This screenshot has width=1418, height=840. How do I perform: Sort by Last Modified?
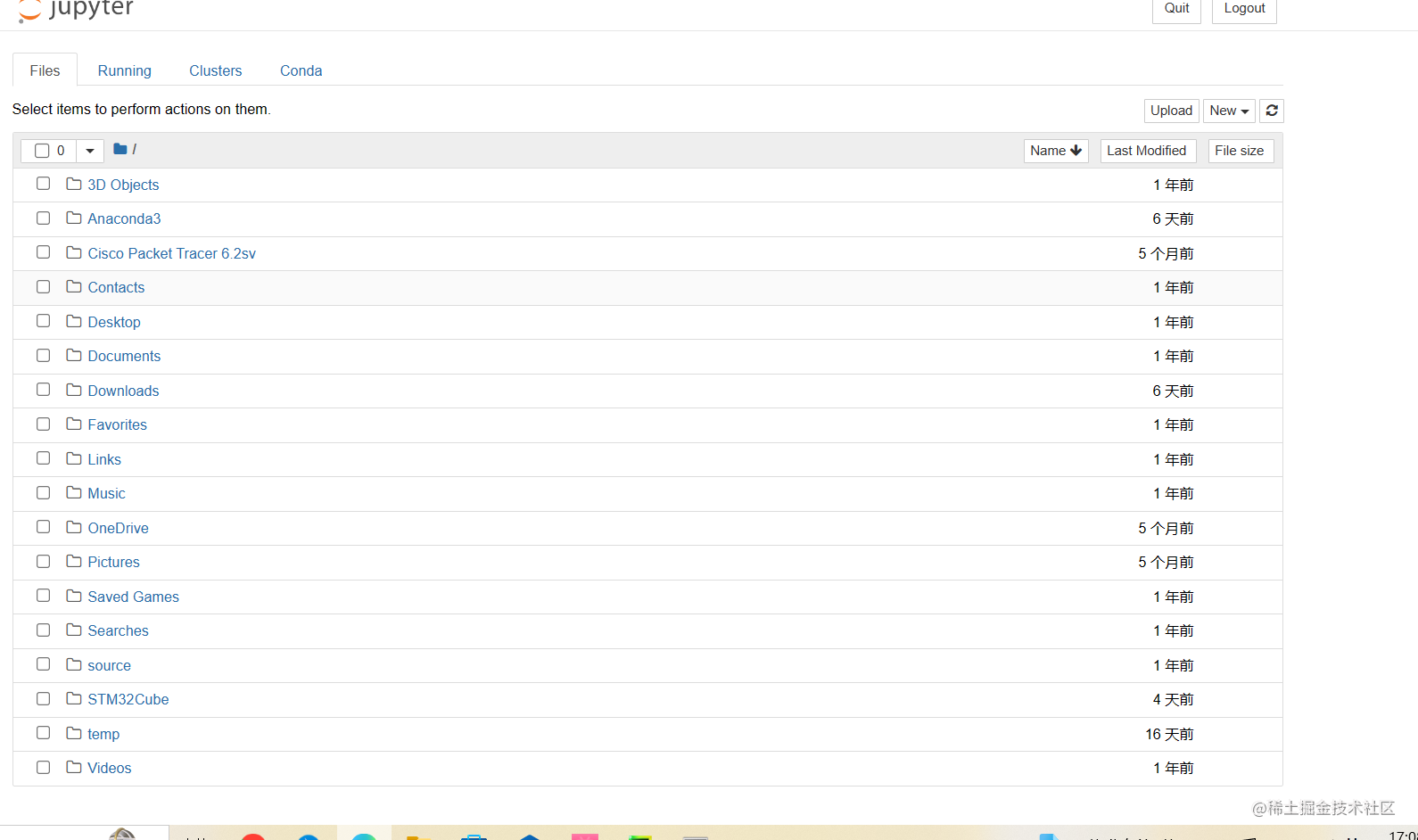pos(1148,151)
